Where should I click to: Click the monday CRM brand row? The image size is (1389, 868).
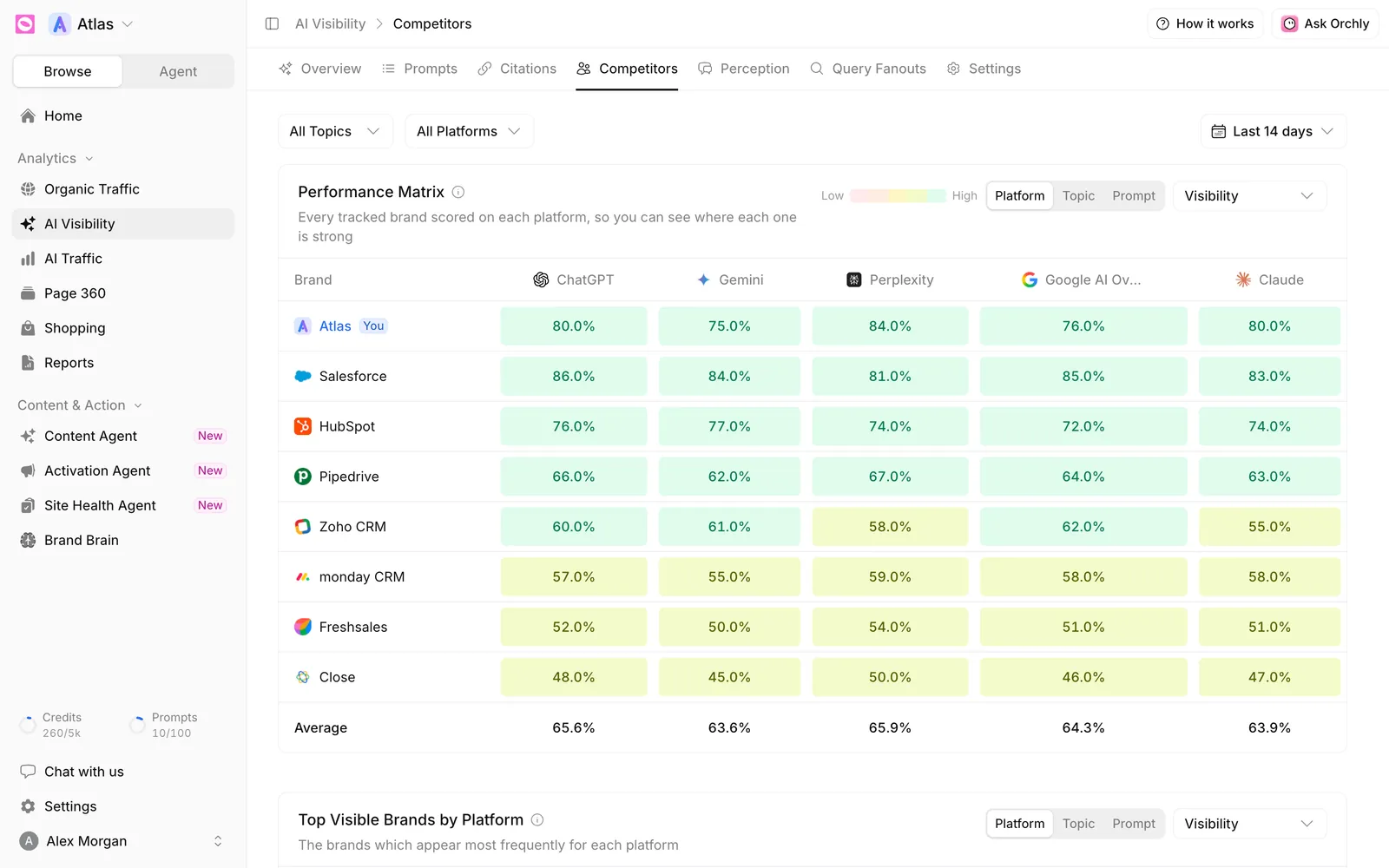pos(812,577)
